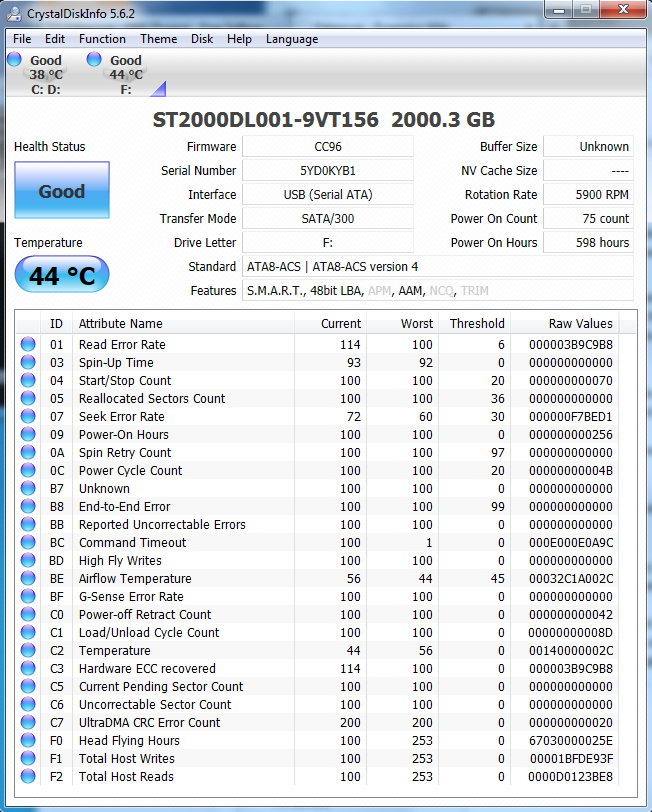Viewport: 652px width, 812px height.
Task: Click the Threshold column header
Action: [x=474, y=324]
